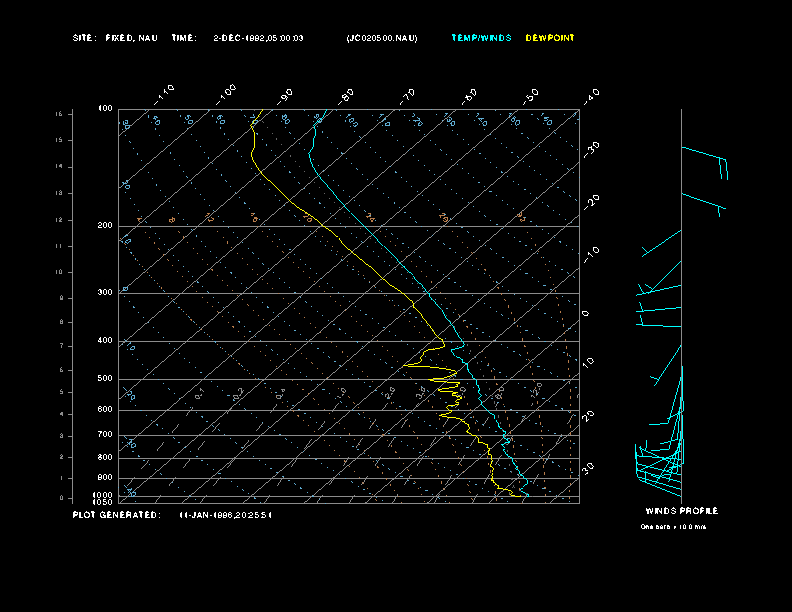Click the 500 pressure level label
792x612 pixels.
(105, 379)
